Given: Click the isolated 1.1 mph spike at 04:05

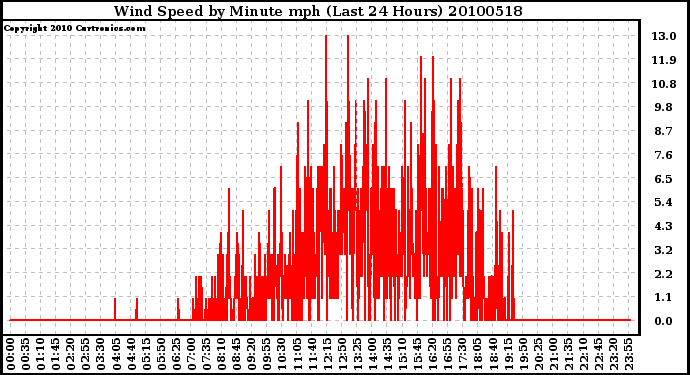Looking at the screenshot, I should [115, 309].
